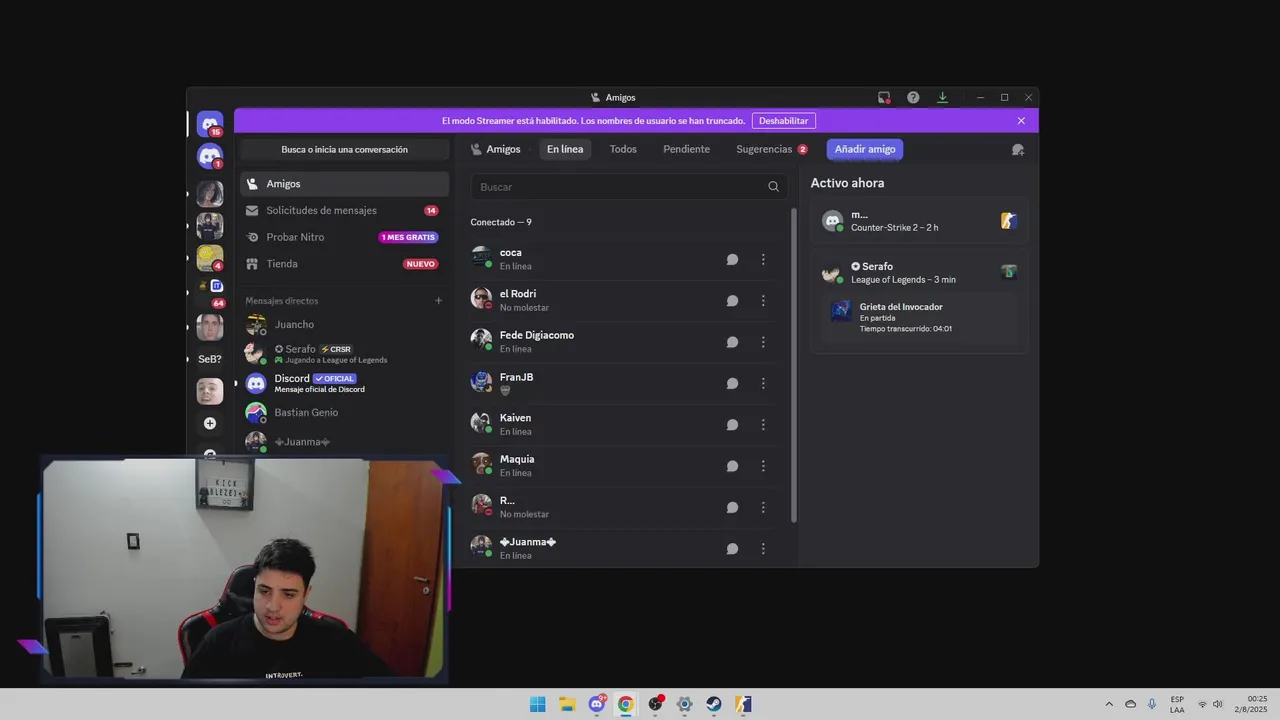Screen dimensions: 1280x720
Task: Click the microphone icon in the system tray
Action: click(x=1152, y=704)
